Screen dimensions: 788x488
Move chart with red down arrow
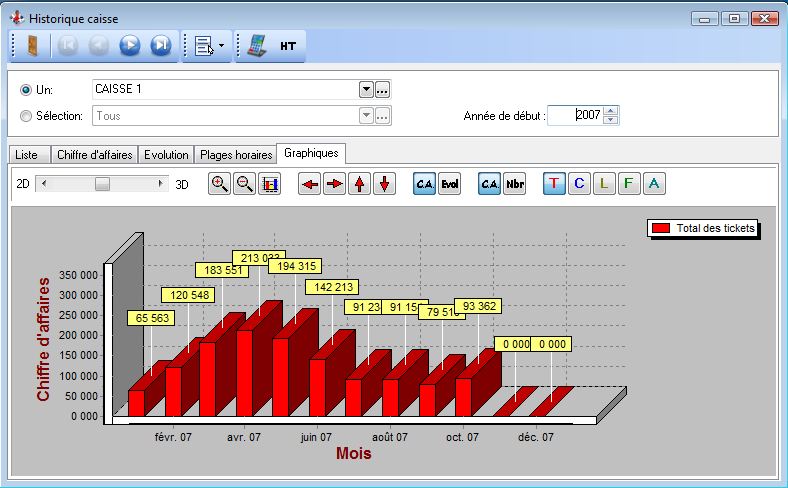[385, 184]
